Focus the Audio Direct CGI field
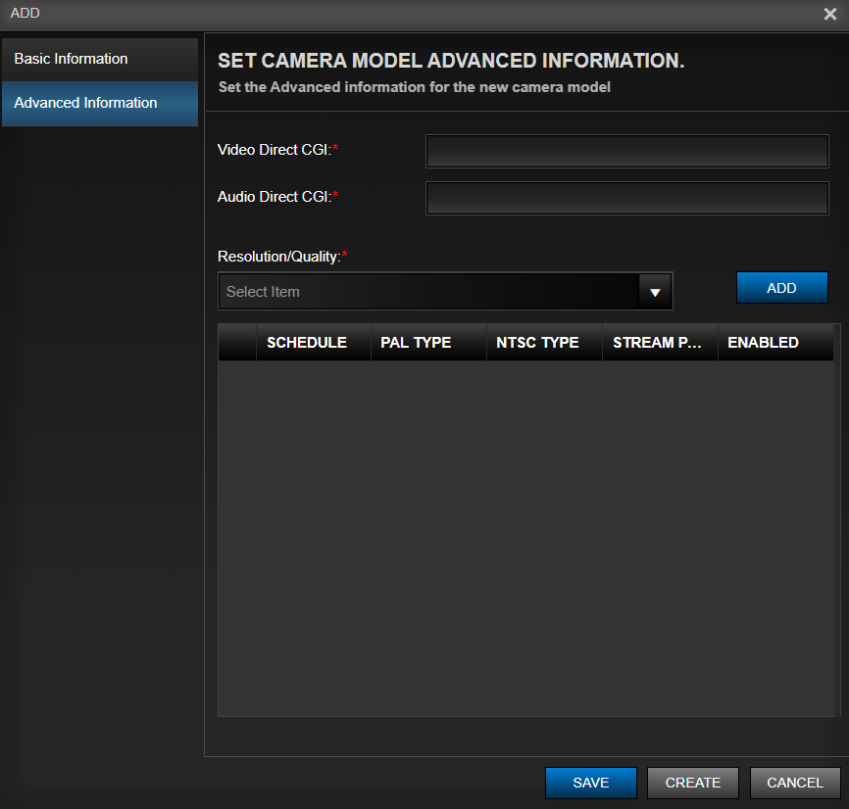849x809 pixels. click(x=627, y=198)
